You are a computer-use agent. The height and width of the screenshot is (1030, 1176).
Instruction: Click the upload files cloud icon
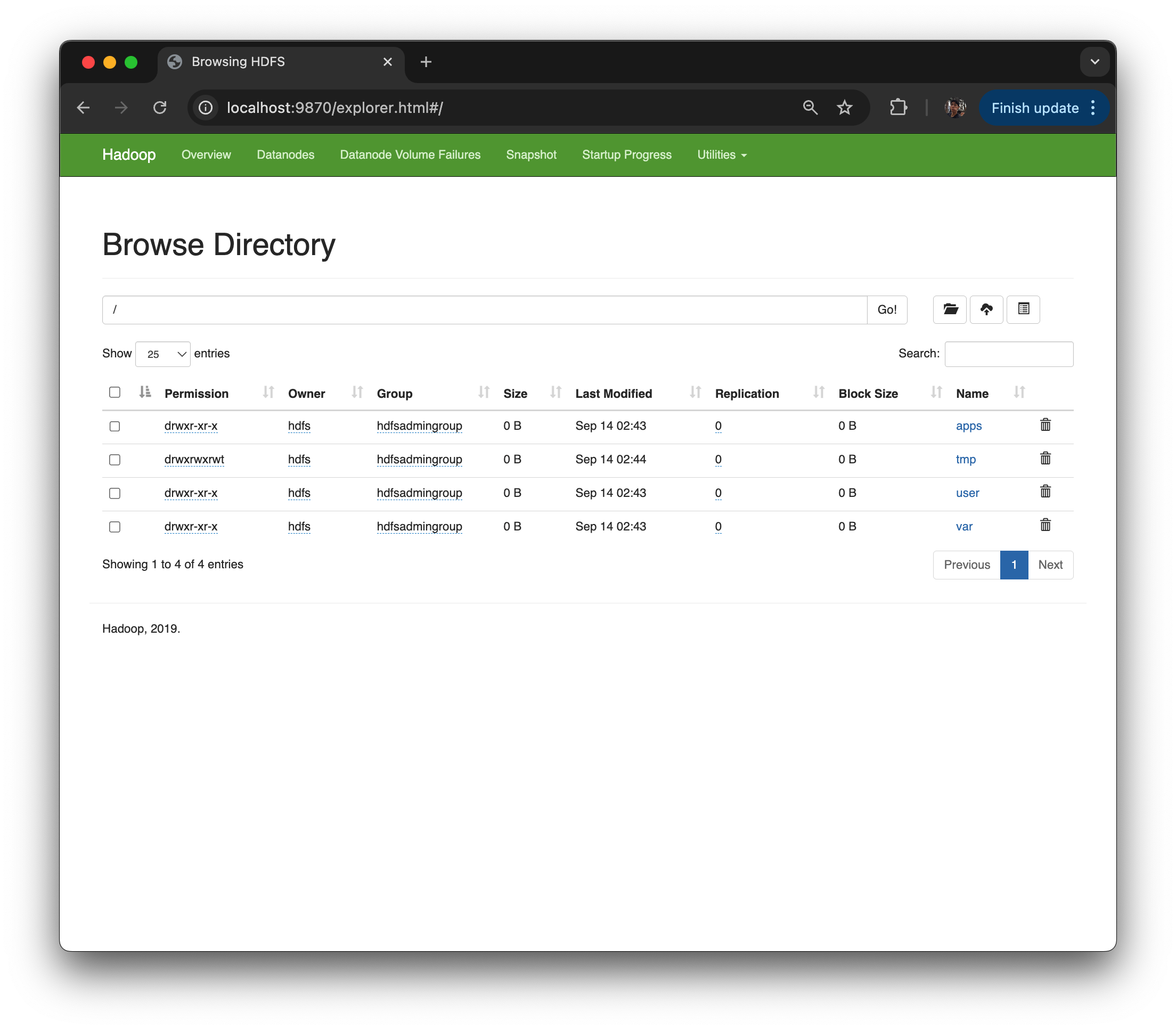click(x=986, y=310)
